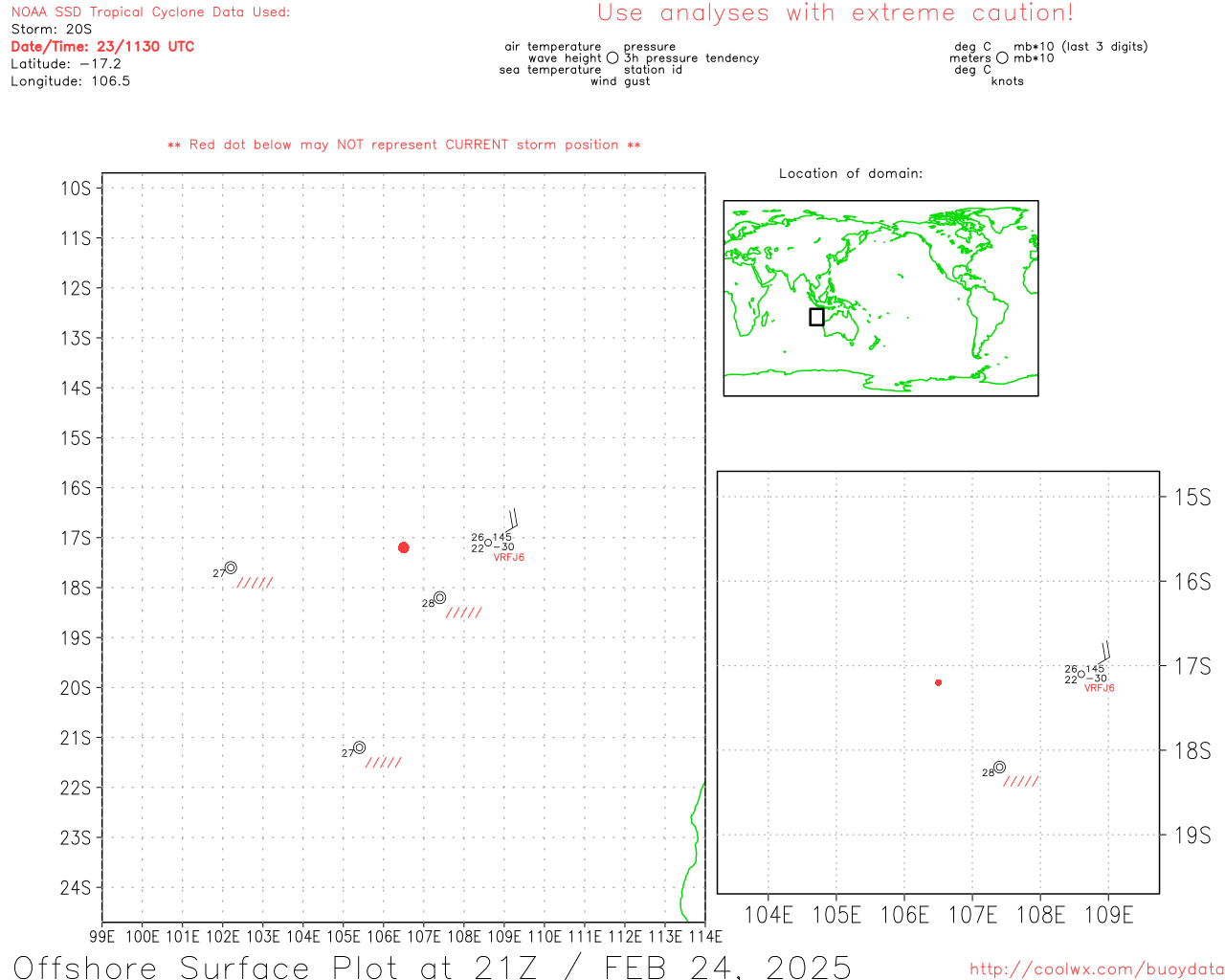Click the 'Longitude: 106.5' text
The image size is (1225, 980).
71,81
